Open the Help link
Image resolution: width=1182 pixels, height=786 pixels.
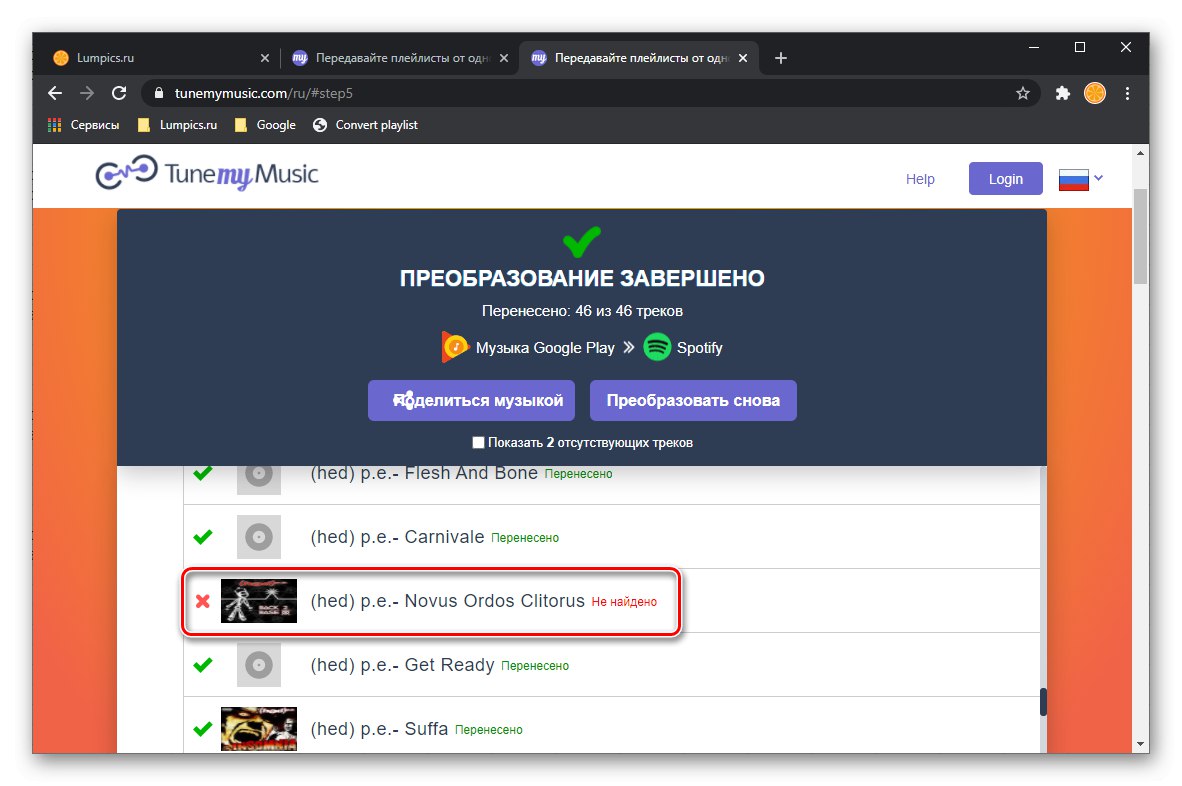coord(920,179)
